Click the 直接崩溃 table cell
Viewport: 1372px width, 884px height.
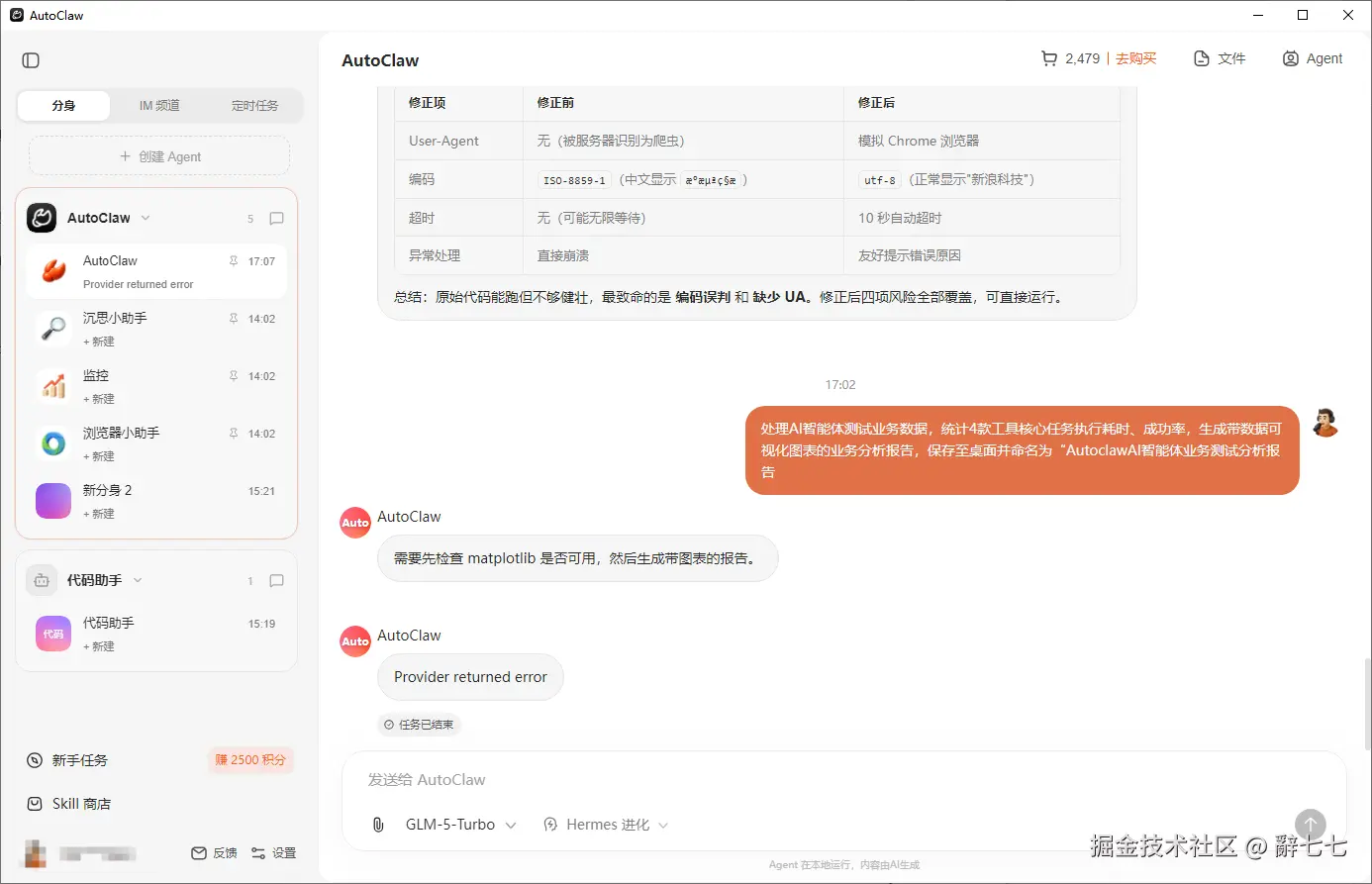click(683, 255)
